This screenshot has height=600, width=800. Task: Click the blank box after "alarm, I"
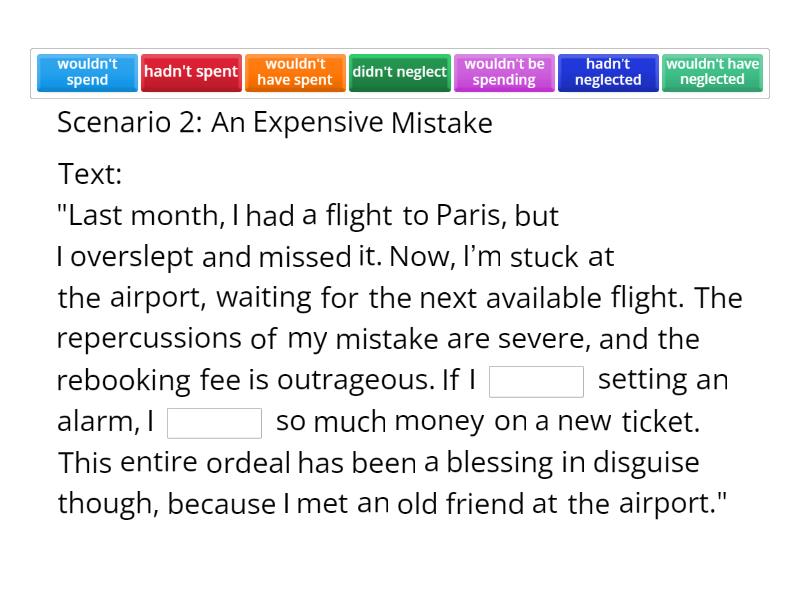214,423
